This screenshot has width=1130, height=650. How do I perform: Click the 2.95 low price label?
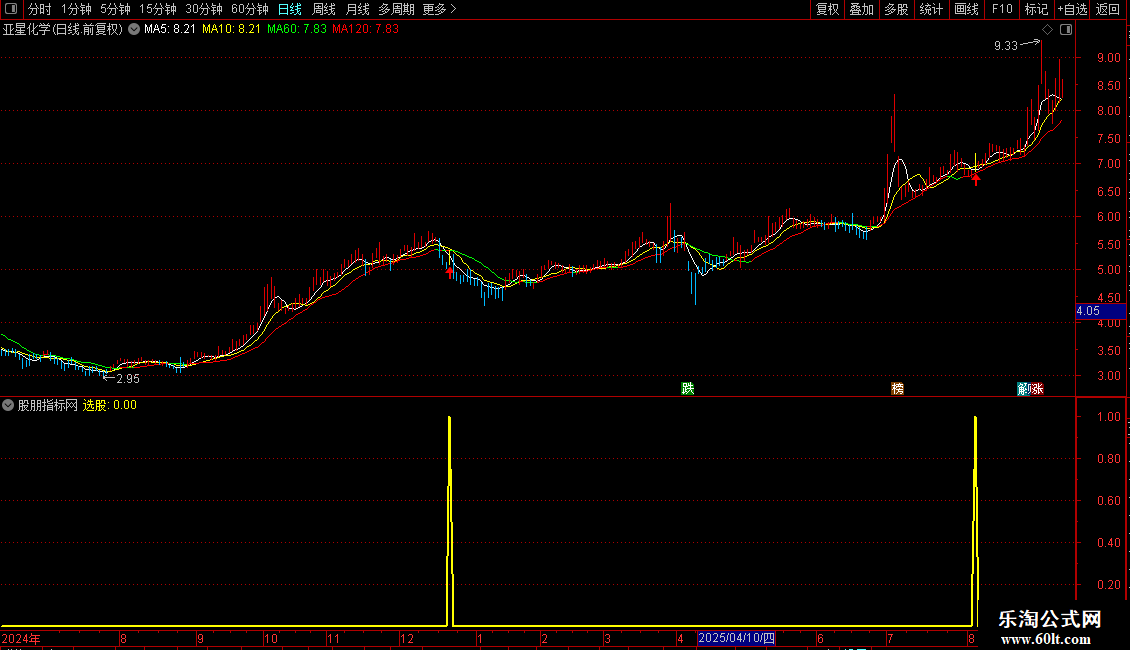tap(128, 378)
